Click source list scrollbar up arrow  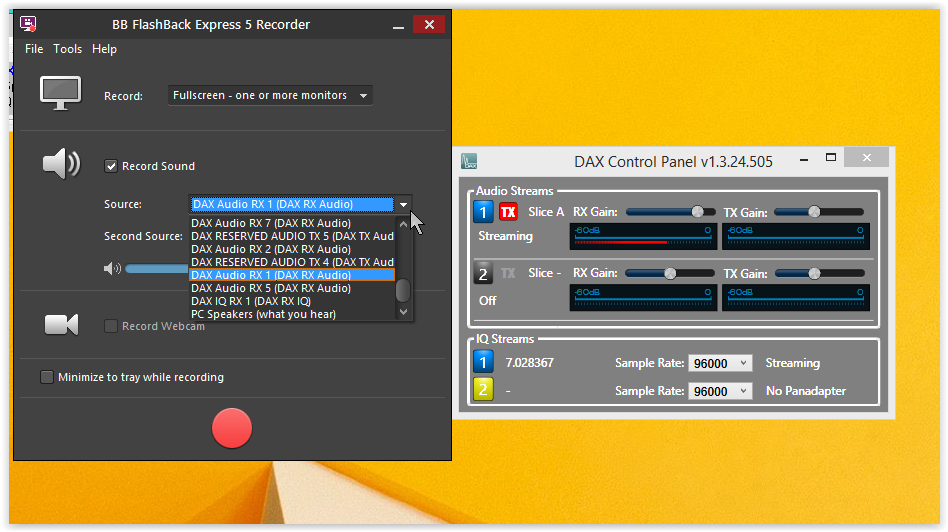point(403,224)
